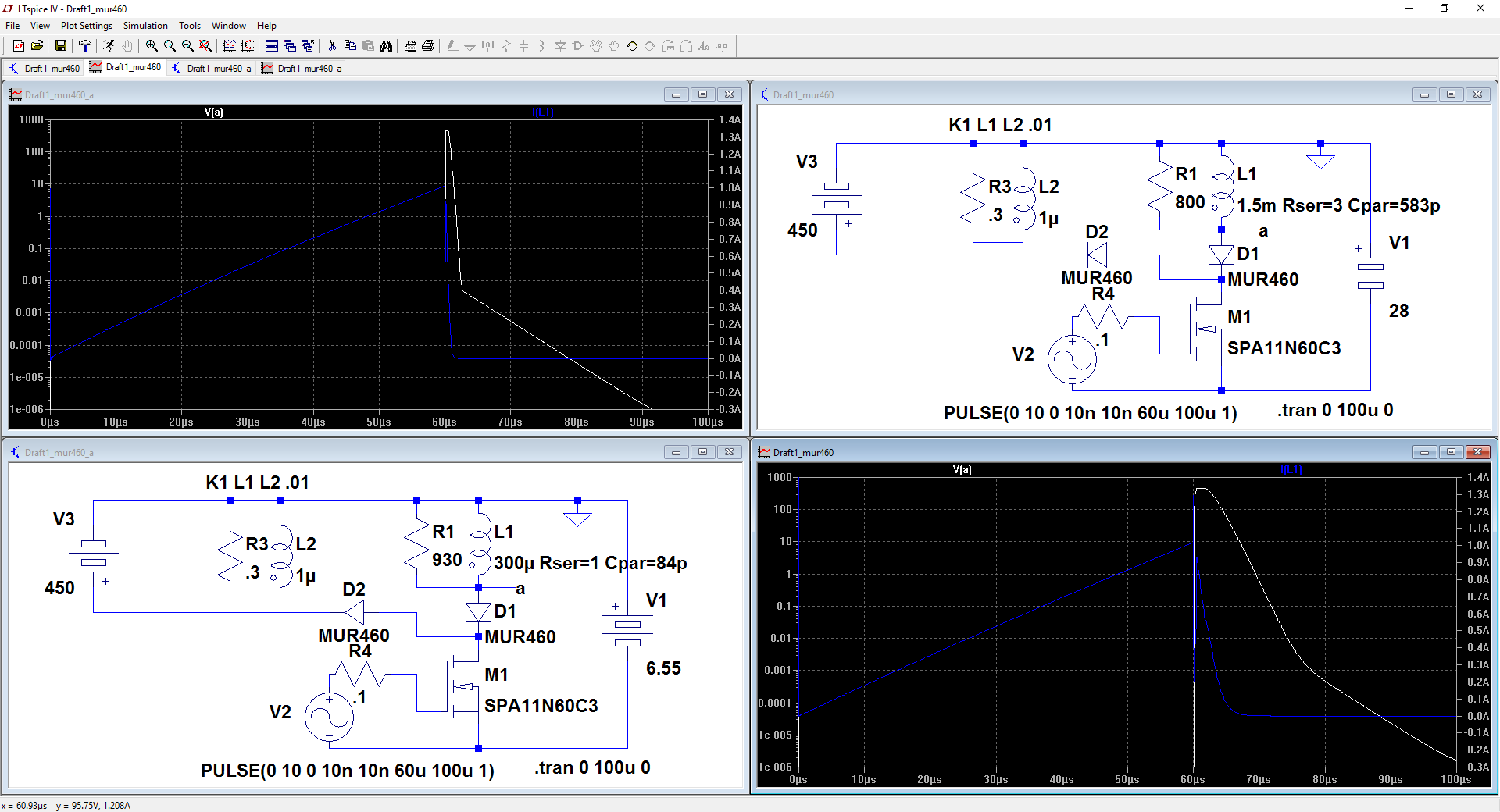
Task: Click the SPA11N60C3 label in top-right schematic
Action: (1284, 348)
